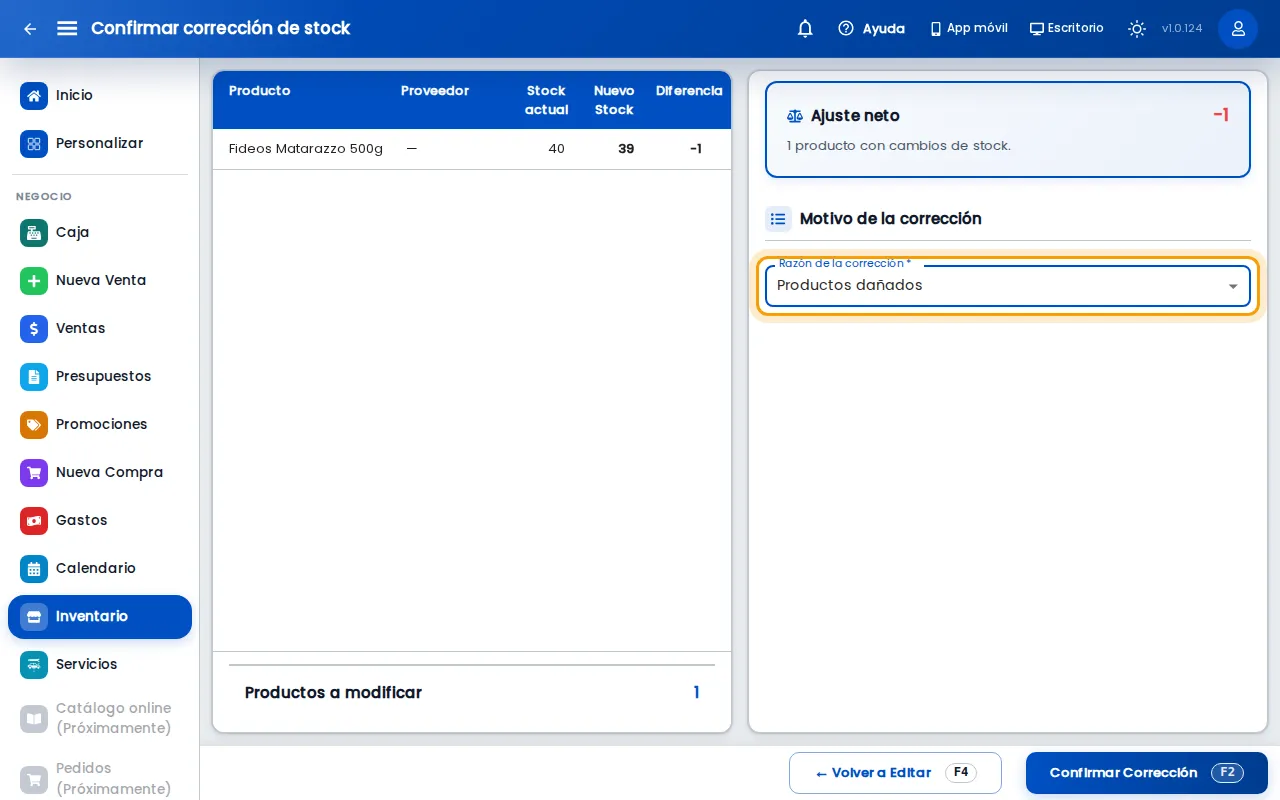Viewport: 1280px width, 800px height.
Task: Go to Presupuestos menu label
Action: pos(104,377)
